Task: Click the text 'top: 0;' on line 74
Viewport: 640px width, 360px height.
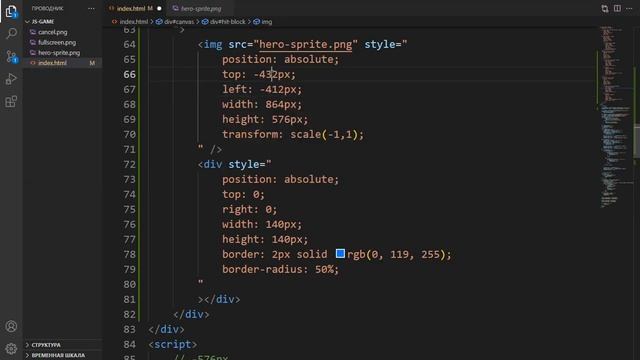Action: (243, 194)
